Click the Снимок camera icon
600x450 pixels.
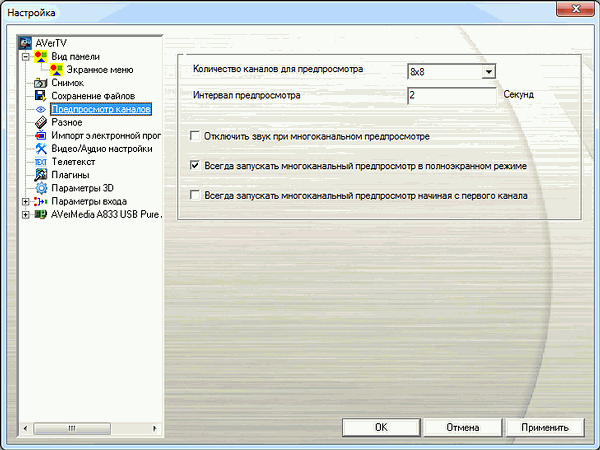point(41,83)
